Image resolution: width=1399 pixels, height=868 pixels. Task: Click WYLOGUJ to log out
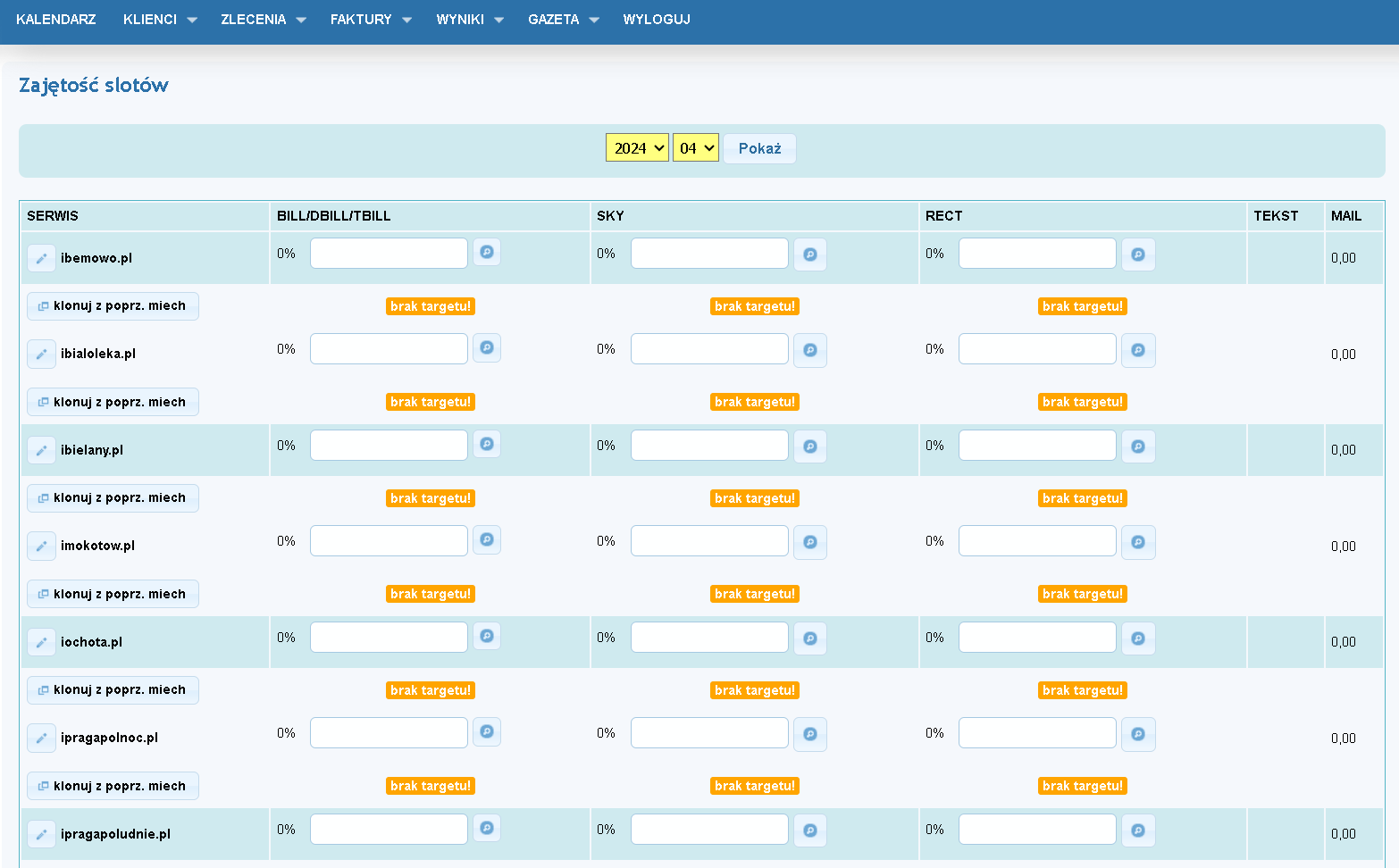(x=657, y=20)
